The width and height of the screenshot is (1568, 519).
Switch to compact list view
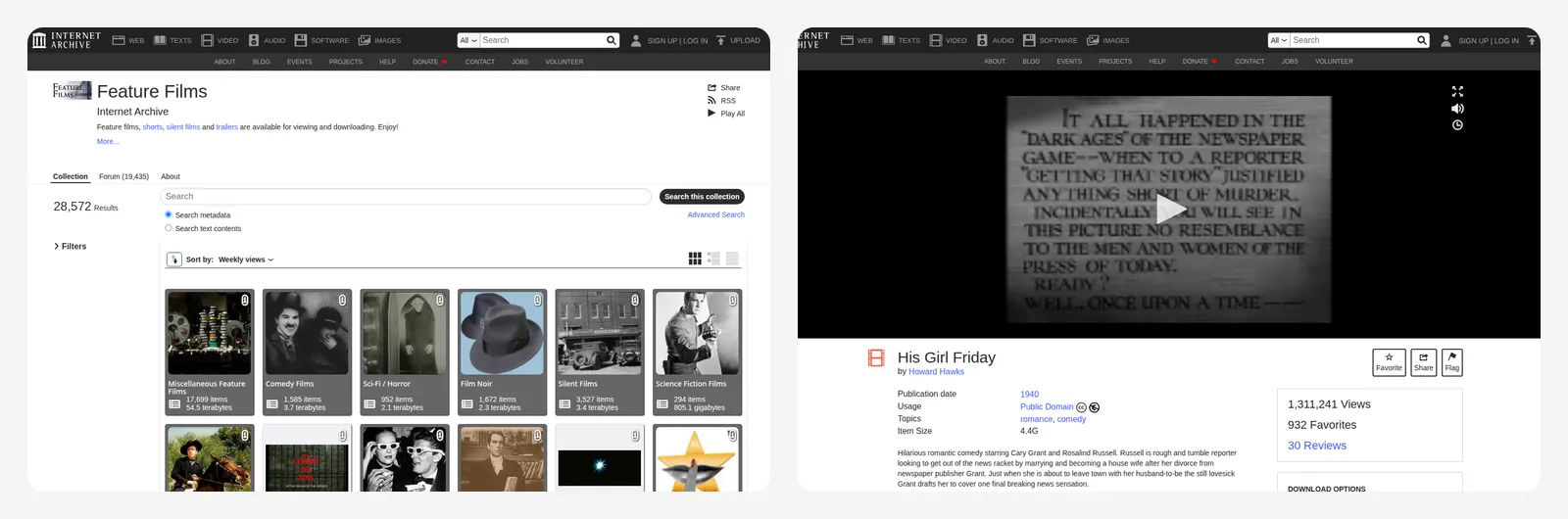(732, 259)
